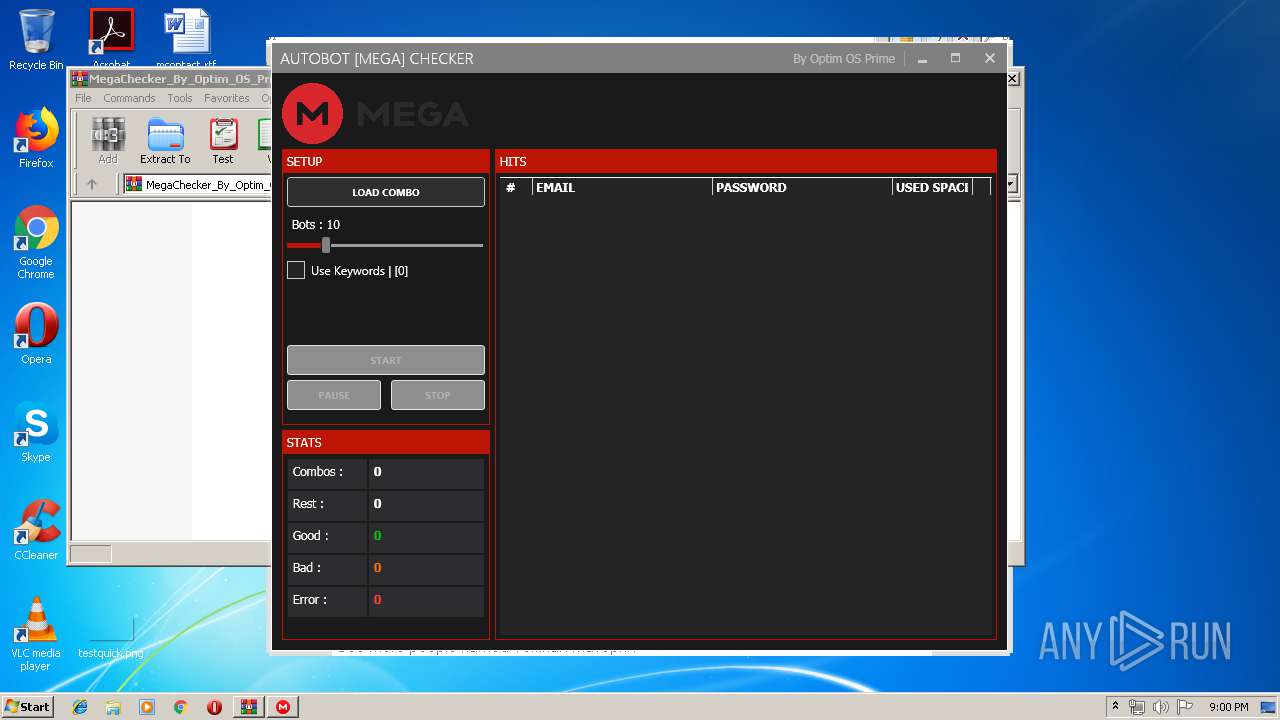Open Recycle Bin desktop icon

36,40
